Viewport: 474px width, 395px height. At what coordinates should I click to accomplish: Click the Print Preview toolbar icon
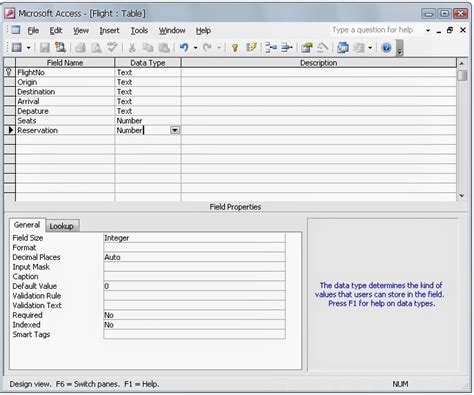[x=96, y=48]
